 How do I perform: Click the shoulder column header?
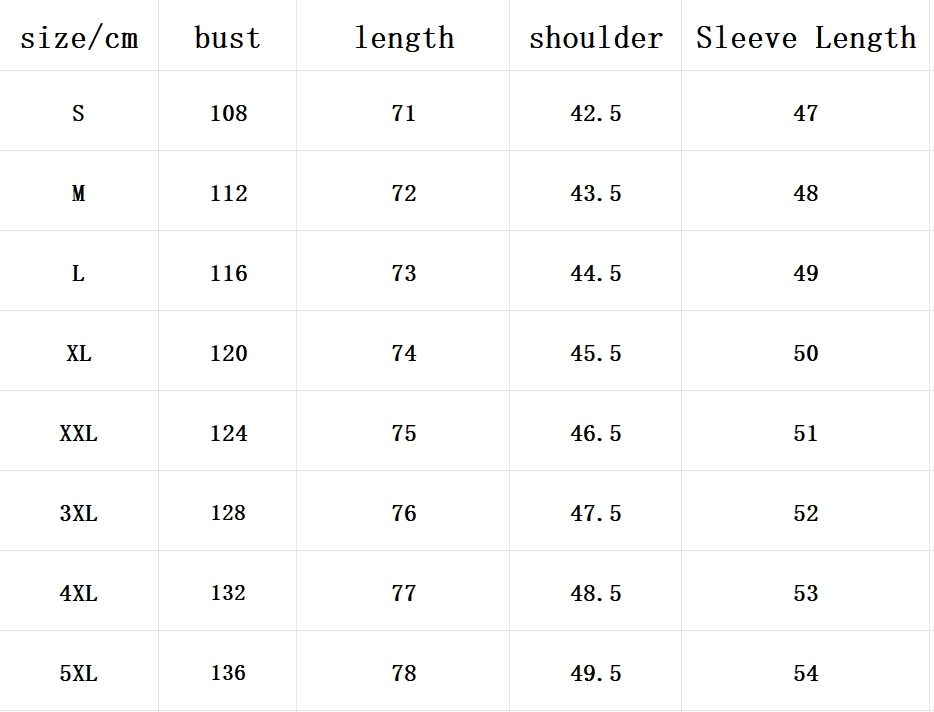coord(596,36)
